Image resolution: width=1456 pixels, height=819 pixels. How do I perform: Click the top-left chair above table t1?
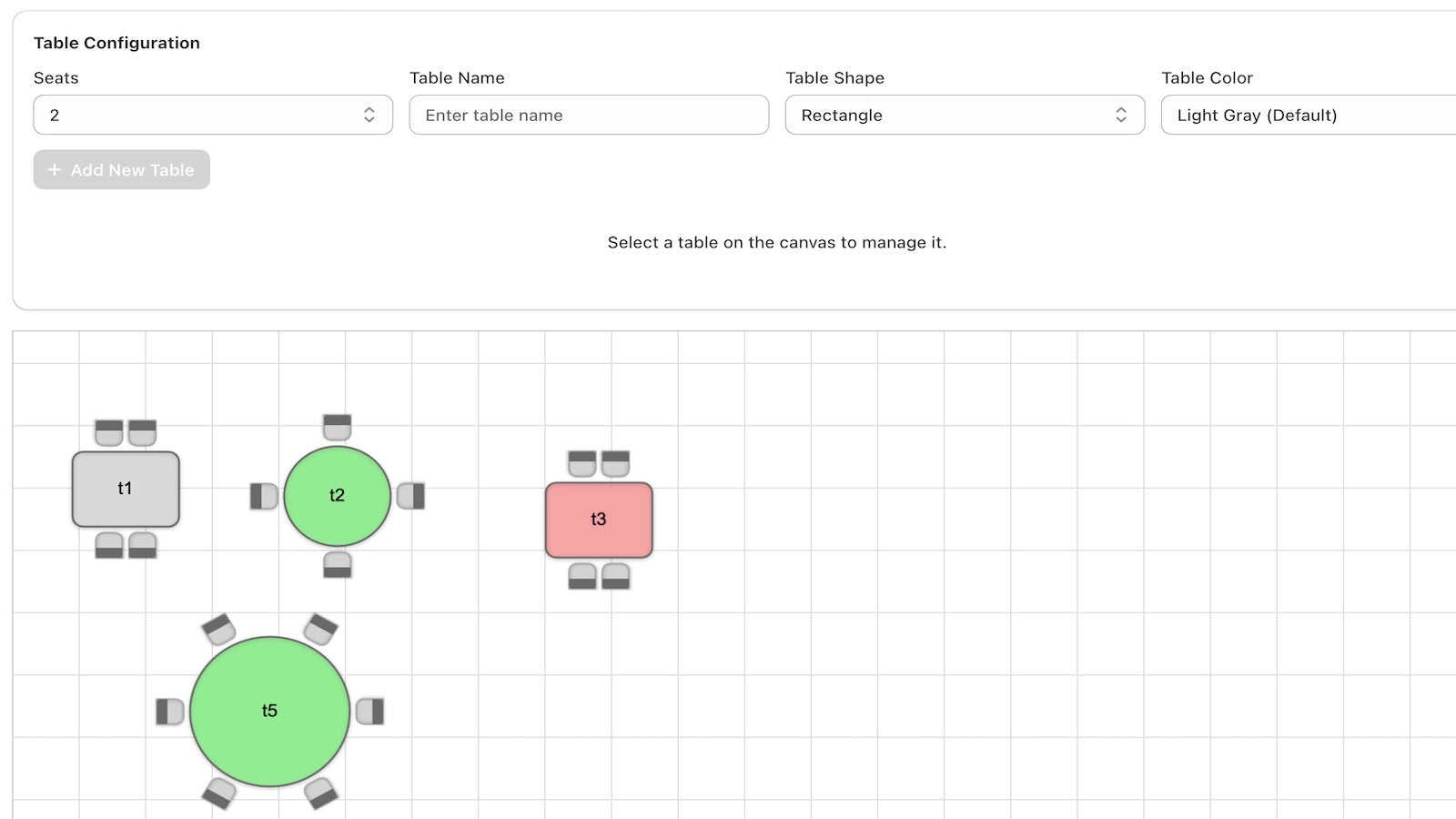point(109,433)
